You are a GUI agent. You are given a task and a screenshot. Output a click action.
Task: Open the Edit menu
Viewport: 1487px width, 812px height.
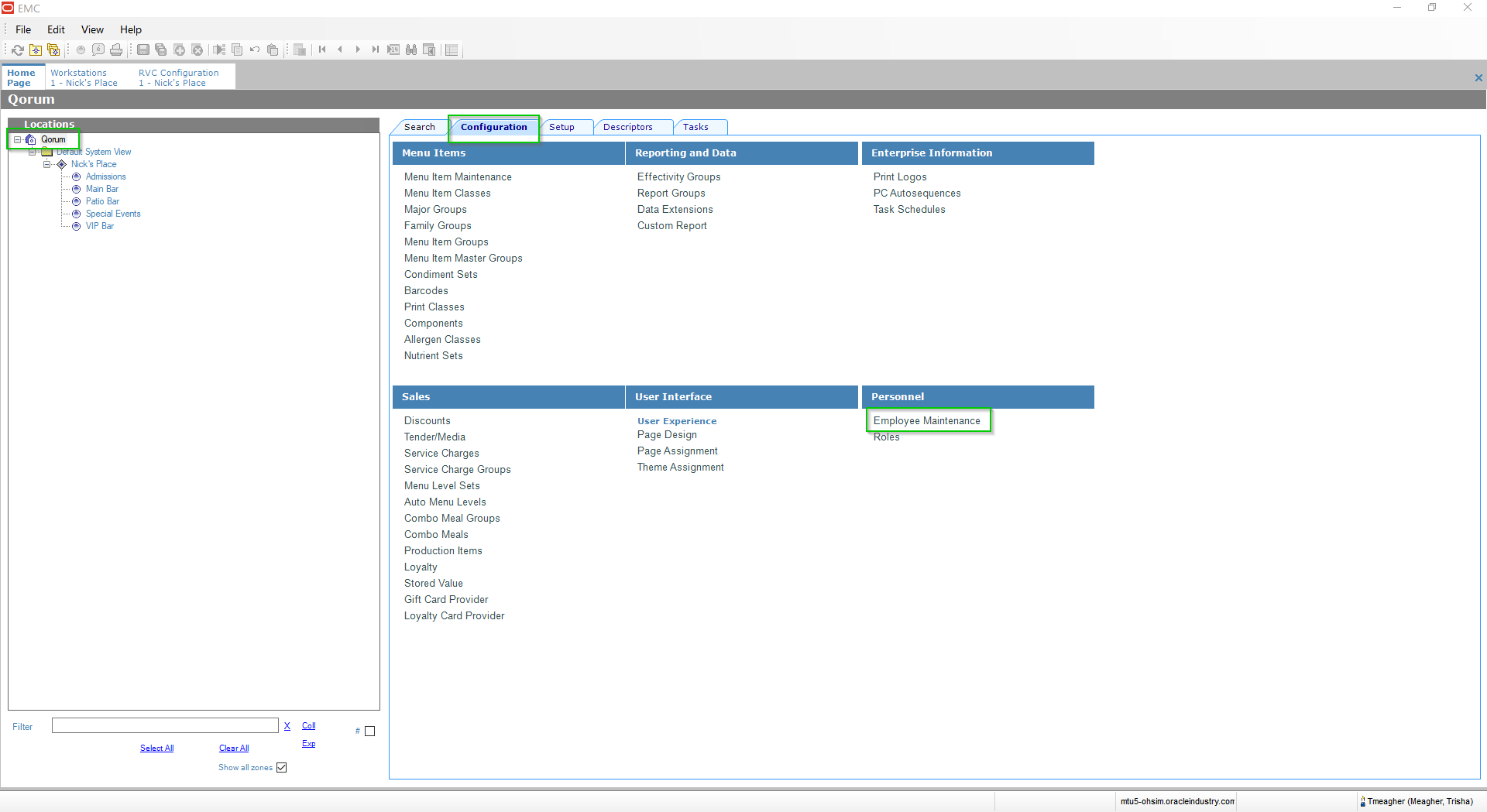point(55,29)
